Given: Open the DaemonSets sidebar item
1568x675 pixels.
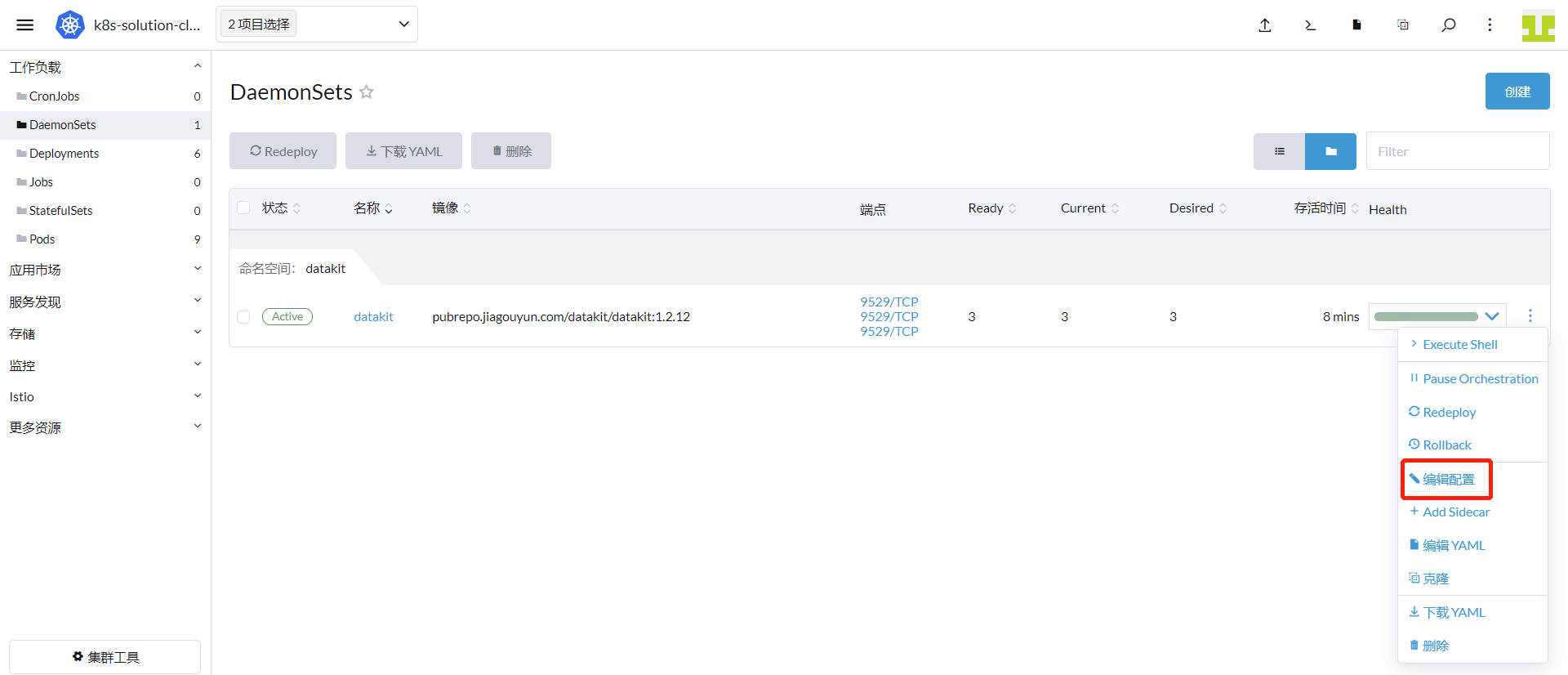Looking at the screenshot, I should [x=105, y=124].
